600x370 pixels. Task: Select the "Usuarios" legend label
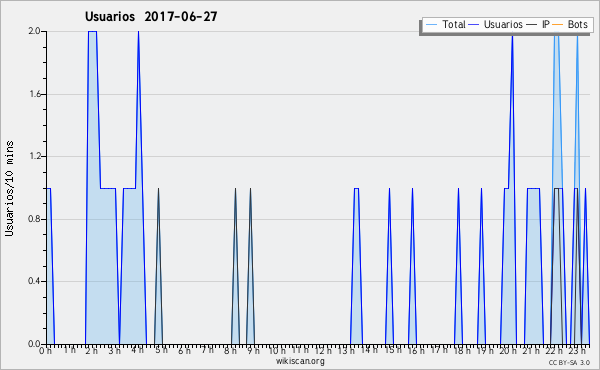click(503, 24)
